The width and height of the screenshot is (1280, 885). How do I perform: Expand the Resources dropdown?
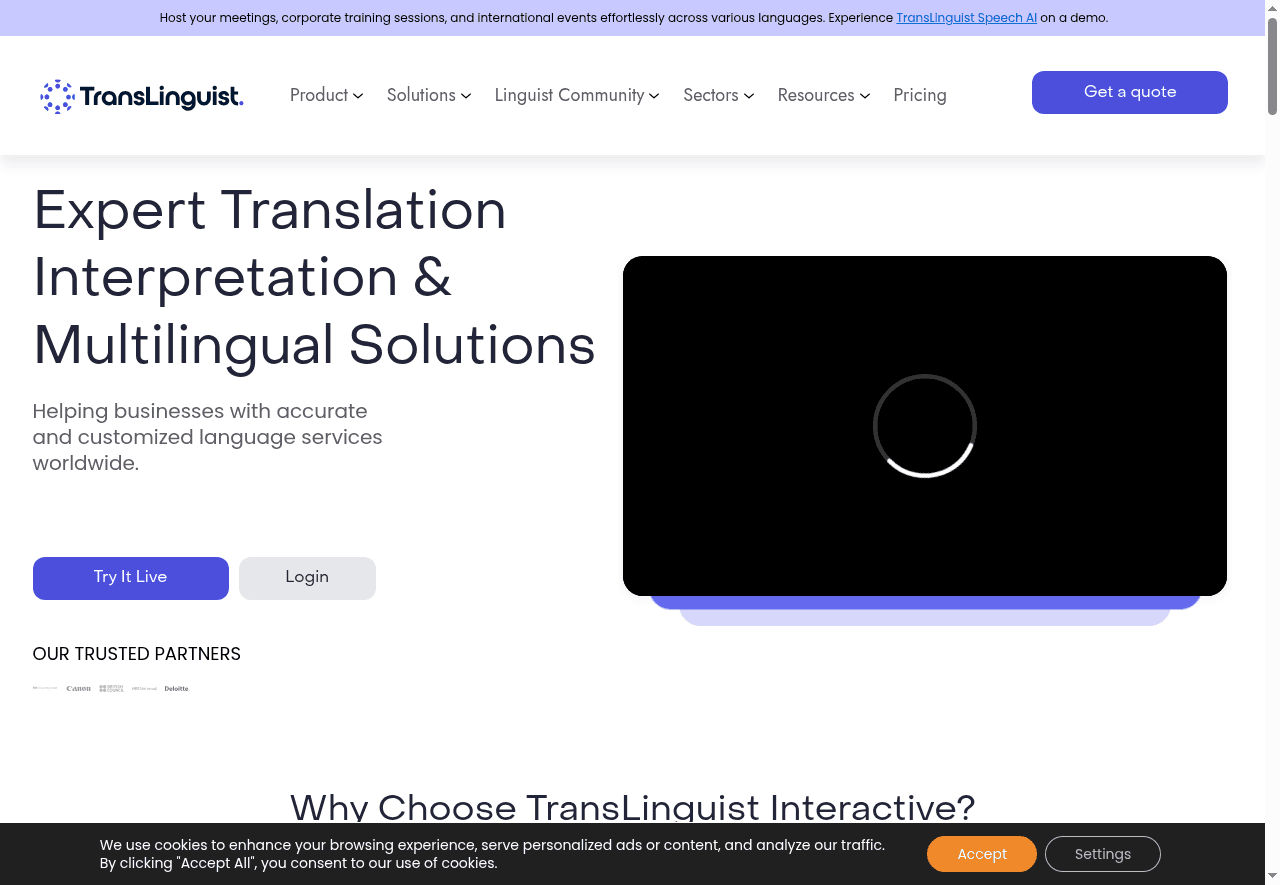tap(823, 95)
